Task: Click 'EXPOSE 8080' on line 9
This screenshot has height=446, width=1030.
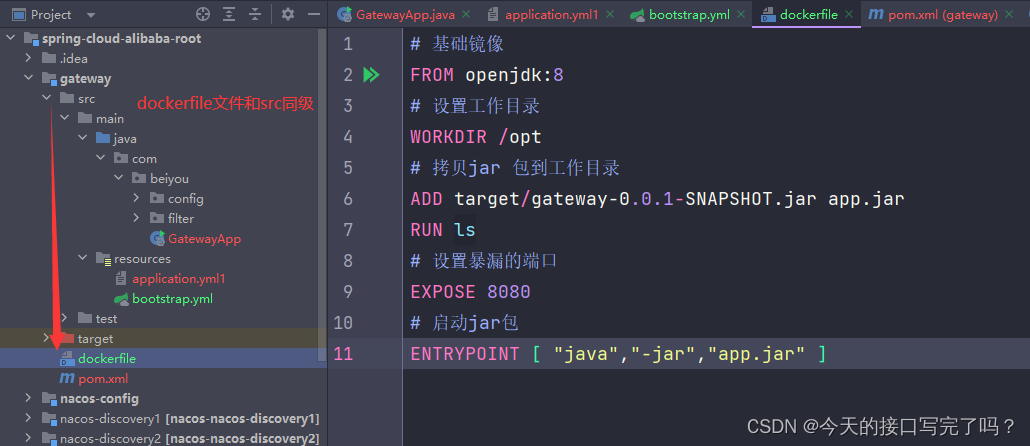Action: pos(470,292)
